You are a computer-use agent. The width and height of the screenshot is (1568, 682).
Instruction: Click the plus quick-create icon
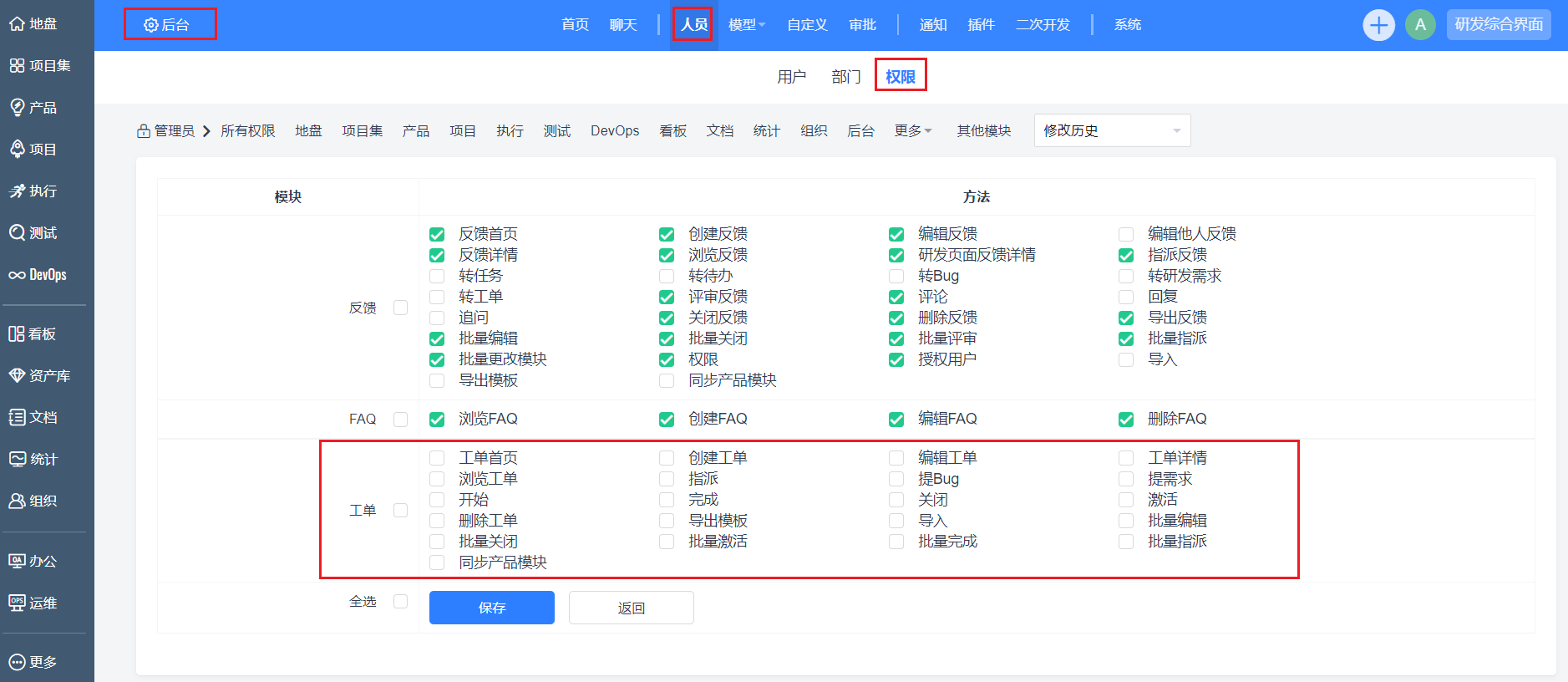1378,25
